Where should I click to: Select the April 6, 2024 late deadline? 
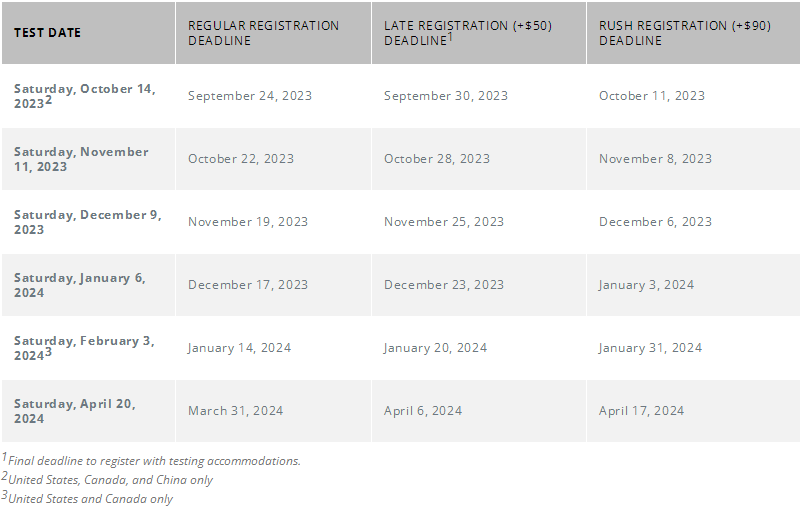[x=423, y=411]
